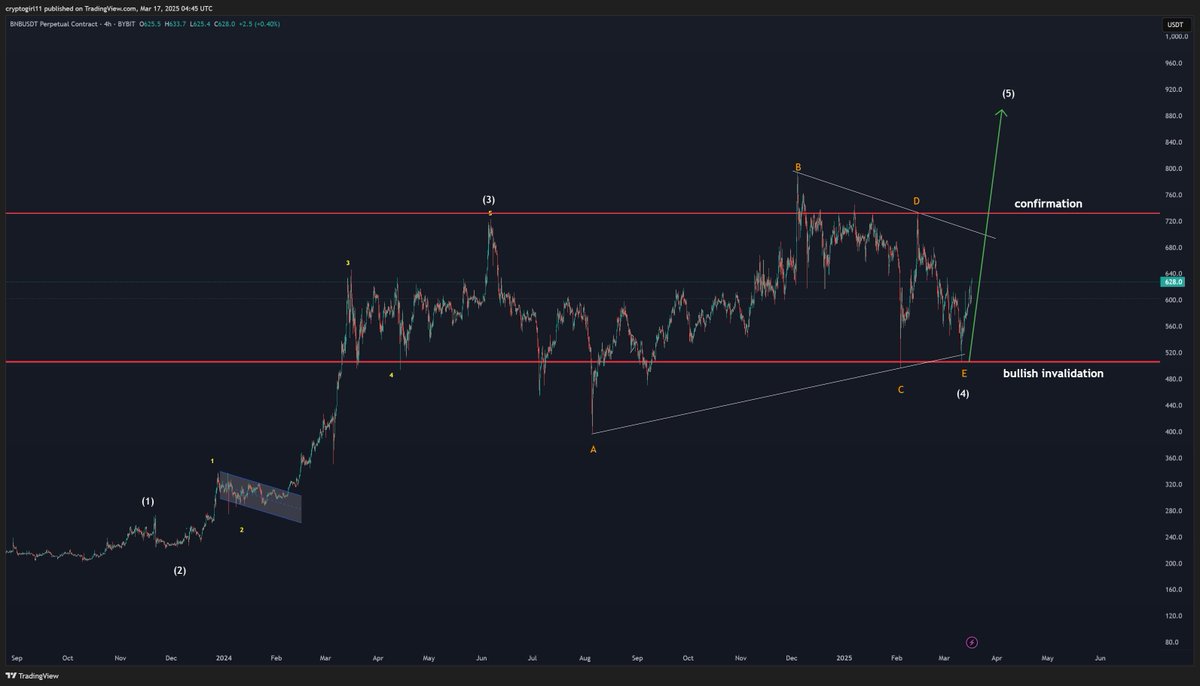Image resolution: width=1200 pixels, height=686 pixels.
Task: Click the 520.0 price axis label
Action: (1174, 353)
